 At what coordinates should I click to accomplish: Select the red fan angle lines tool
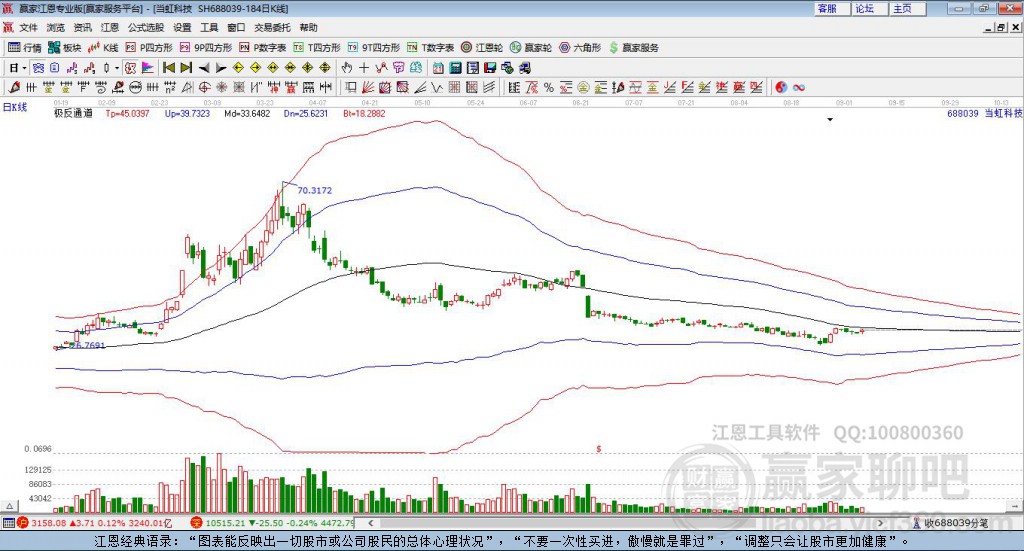tap(367, 87)
